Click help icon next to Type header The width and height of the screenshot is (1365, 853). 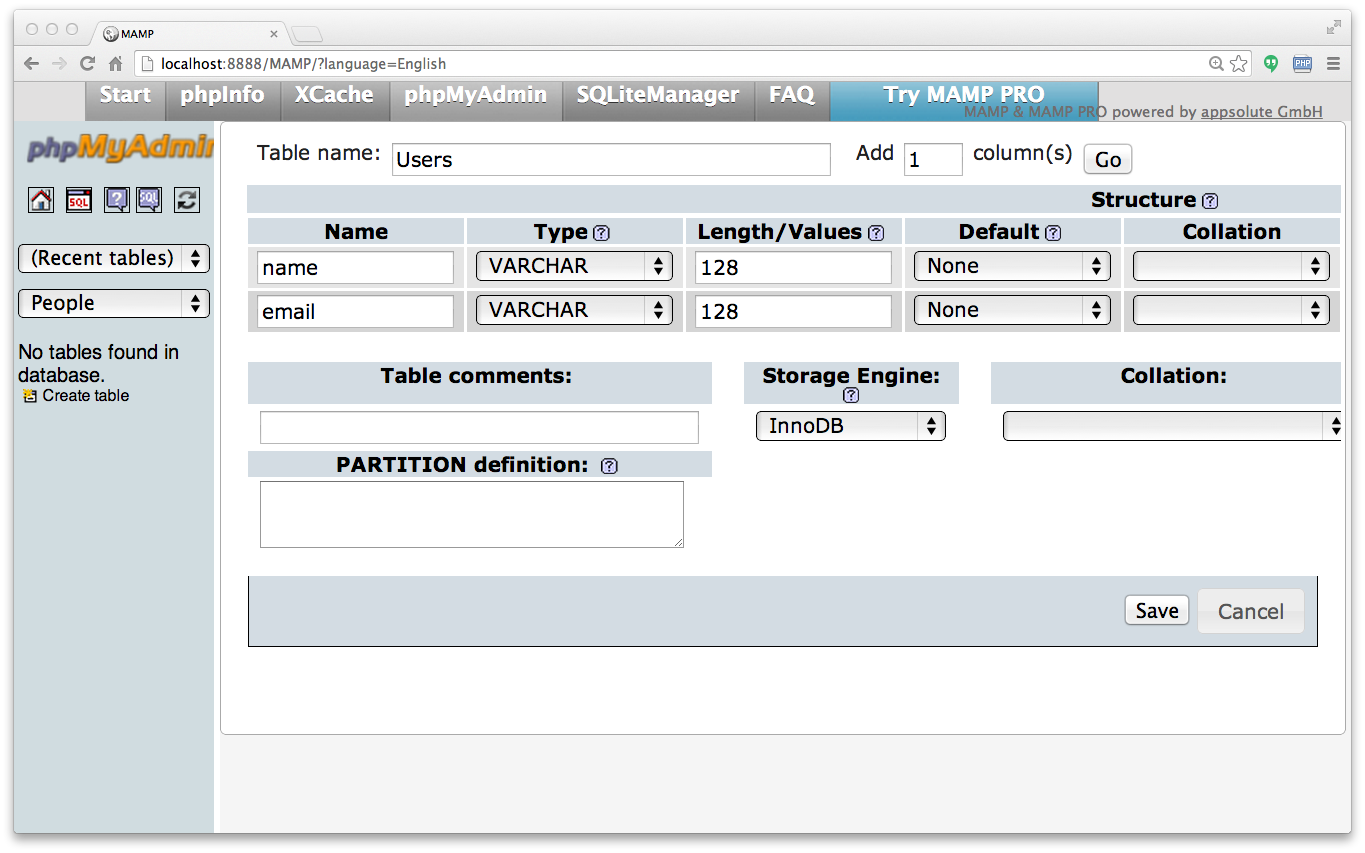(x=601, y=233)
